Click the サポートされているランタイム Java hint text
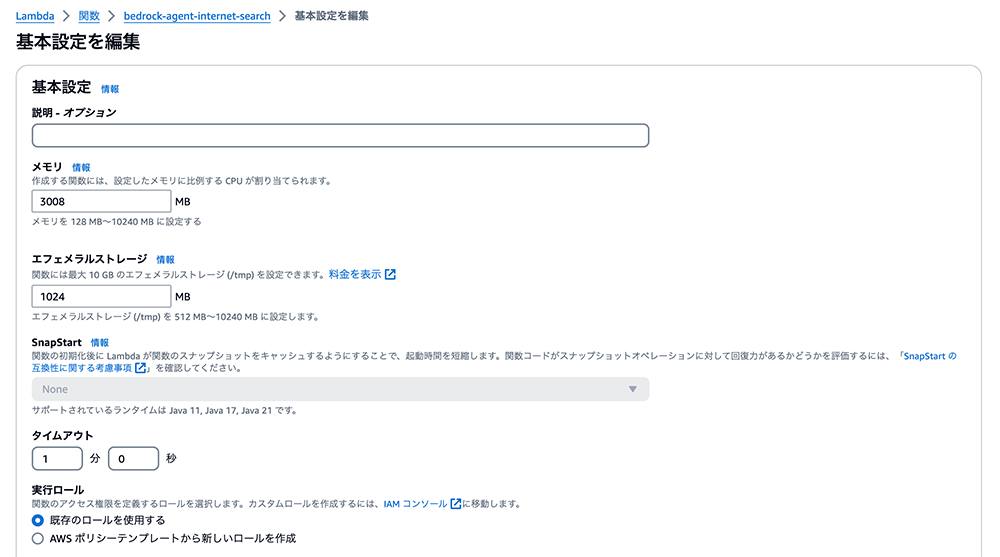Image resolution: width=1000 pixels, height=557 pixels. point(165,411)
